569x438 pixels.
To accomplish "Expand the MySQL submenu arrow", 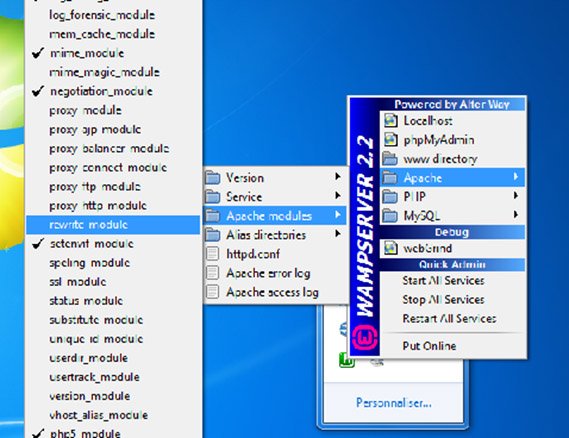I will pyautogui.click(x=516, y=214).
